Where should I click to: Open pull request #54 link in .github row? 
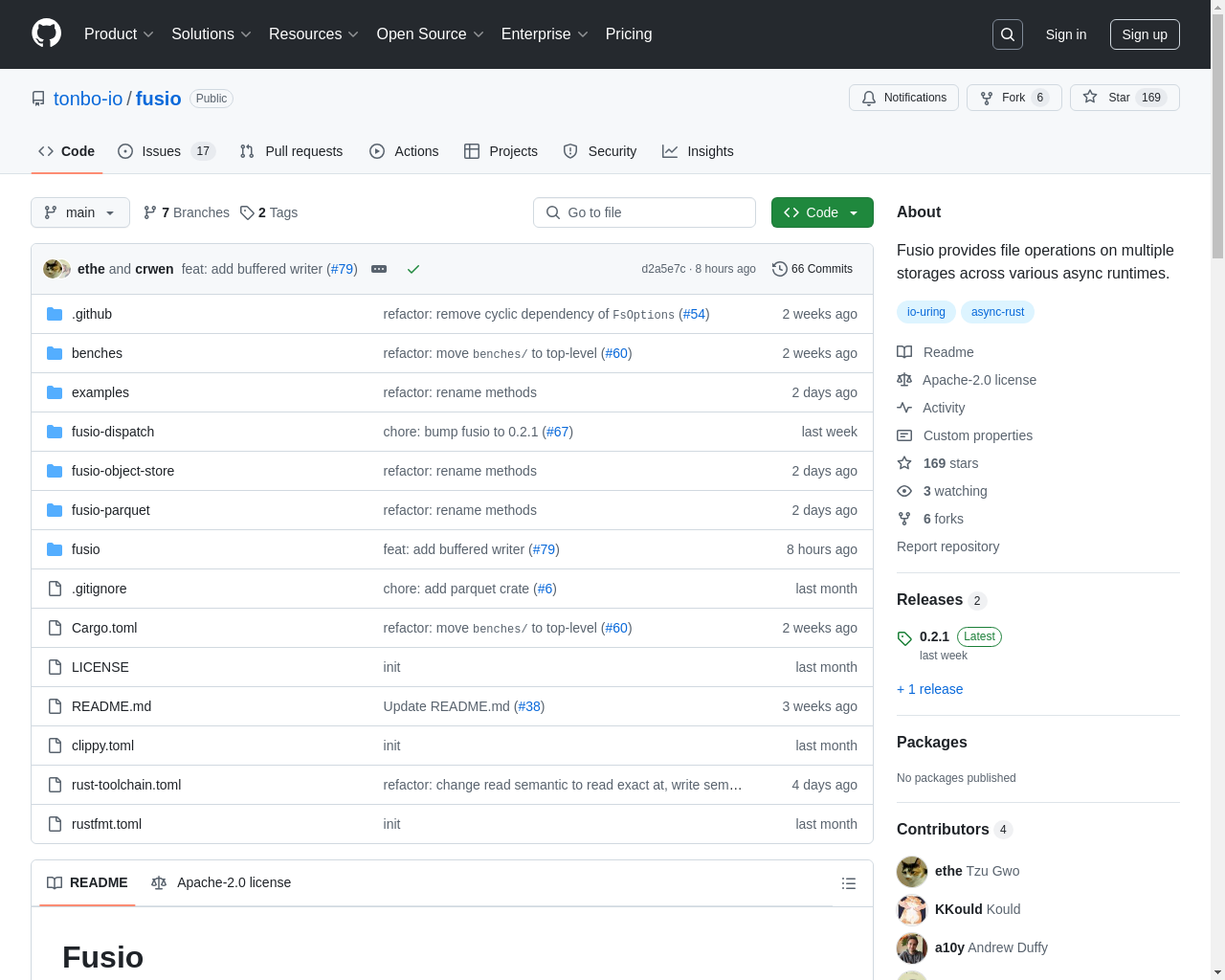point(694,314)
